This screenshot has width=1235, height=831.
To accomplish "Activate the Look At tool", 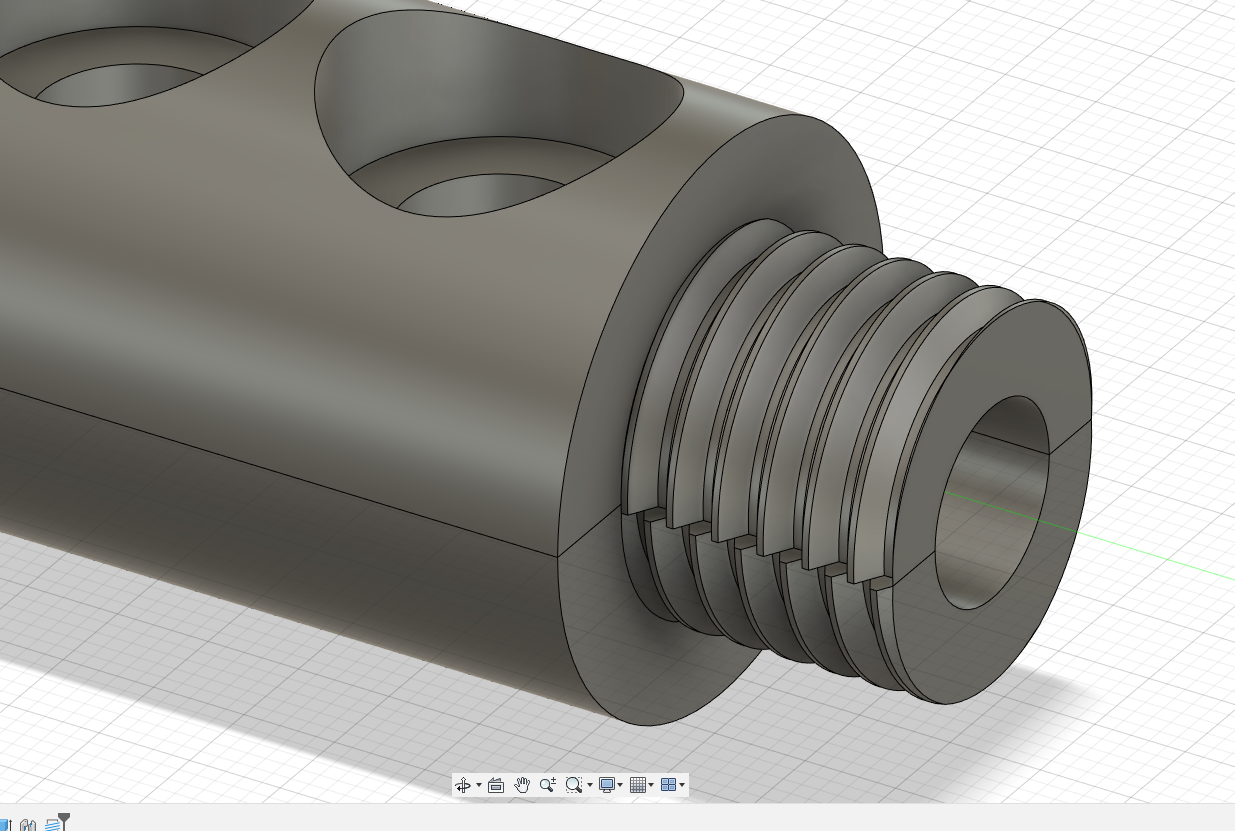I will [x=496, y=785].
